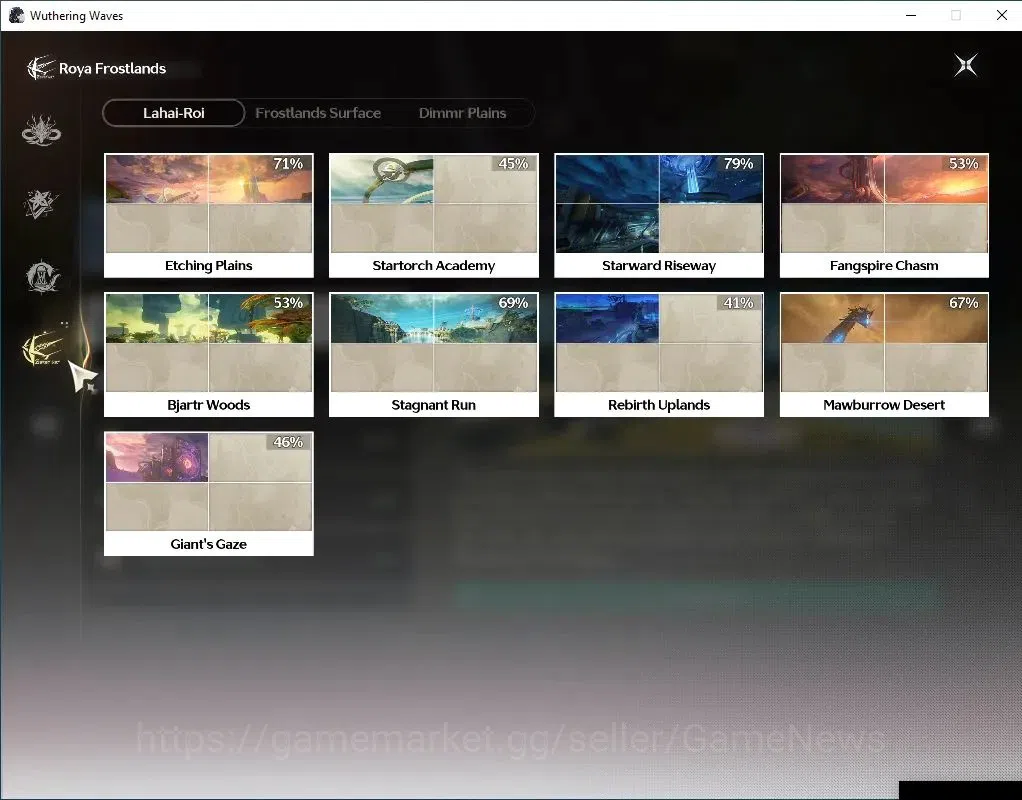
Task: Open the Rebirth Uplands card
Action: (x=659, y=355)
